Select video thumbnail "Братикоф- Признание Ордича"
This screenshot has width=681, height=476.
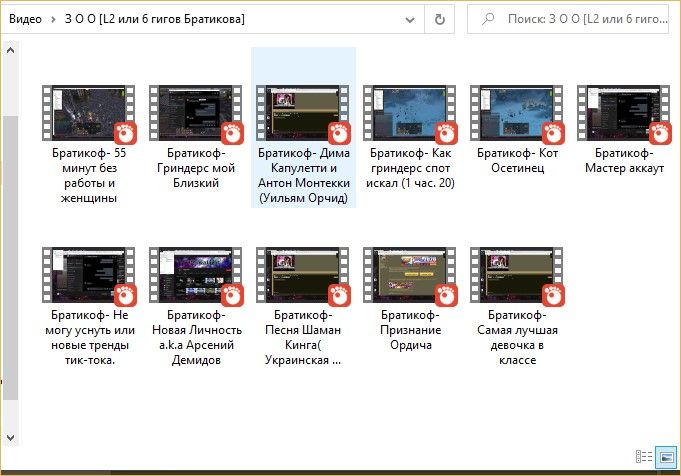click(410, 275)
